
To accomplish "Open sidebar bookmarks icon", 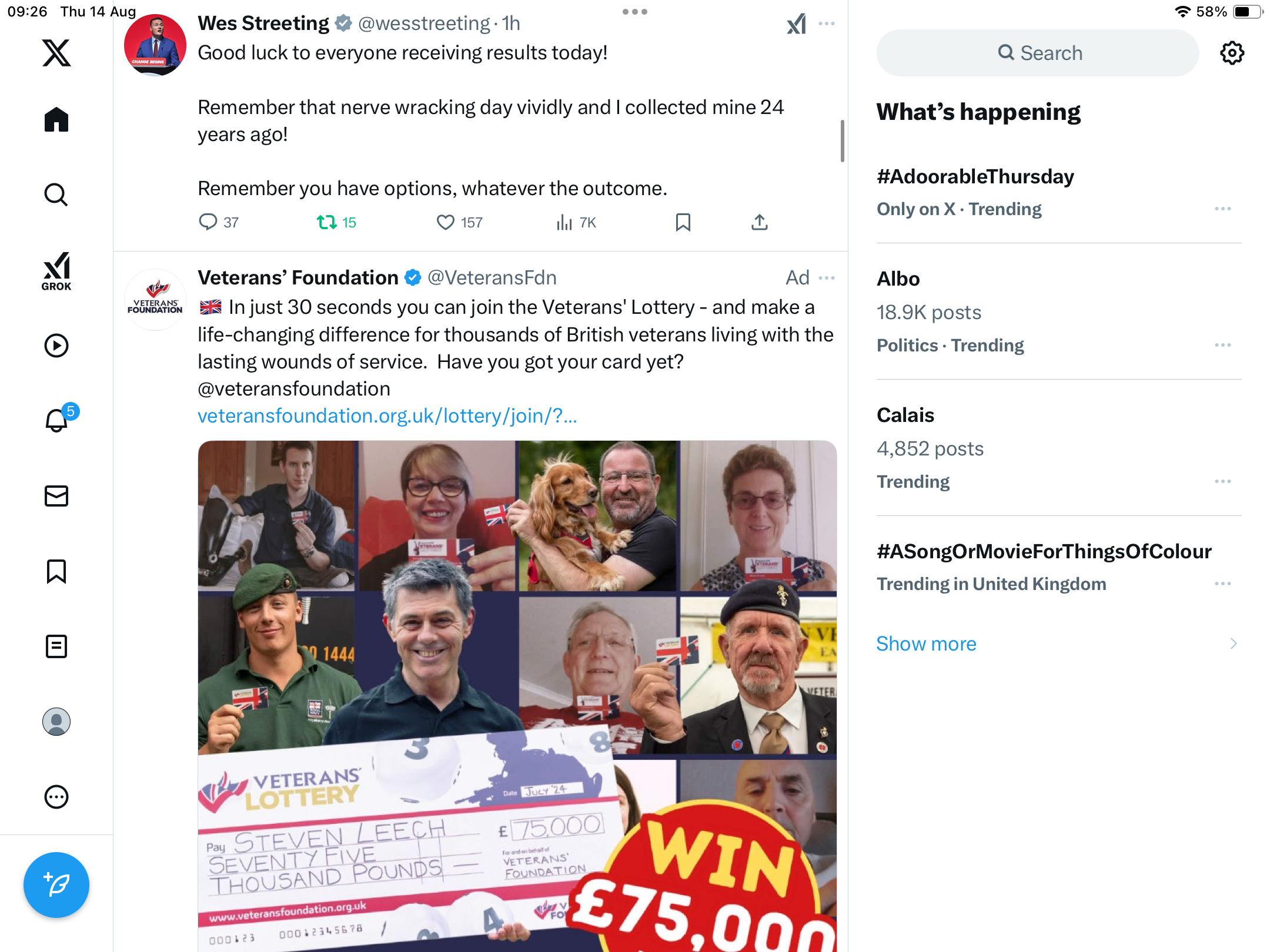I will pos(56,571).
